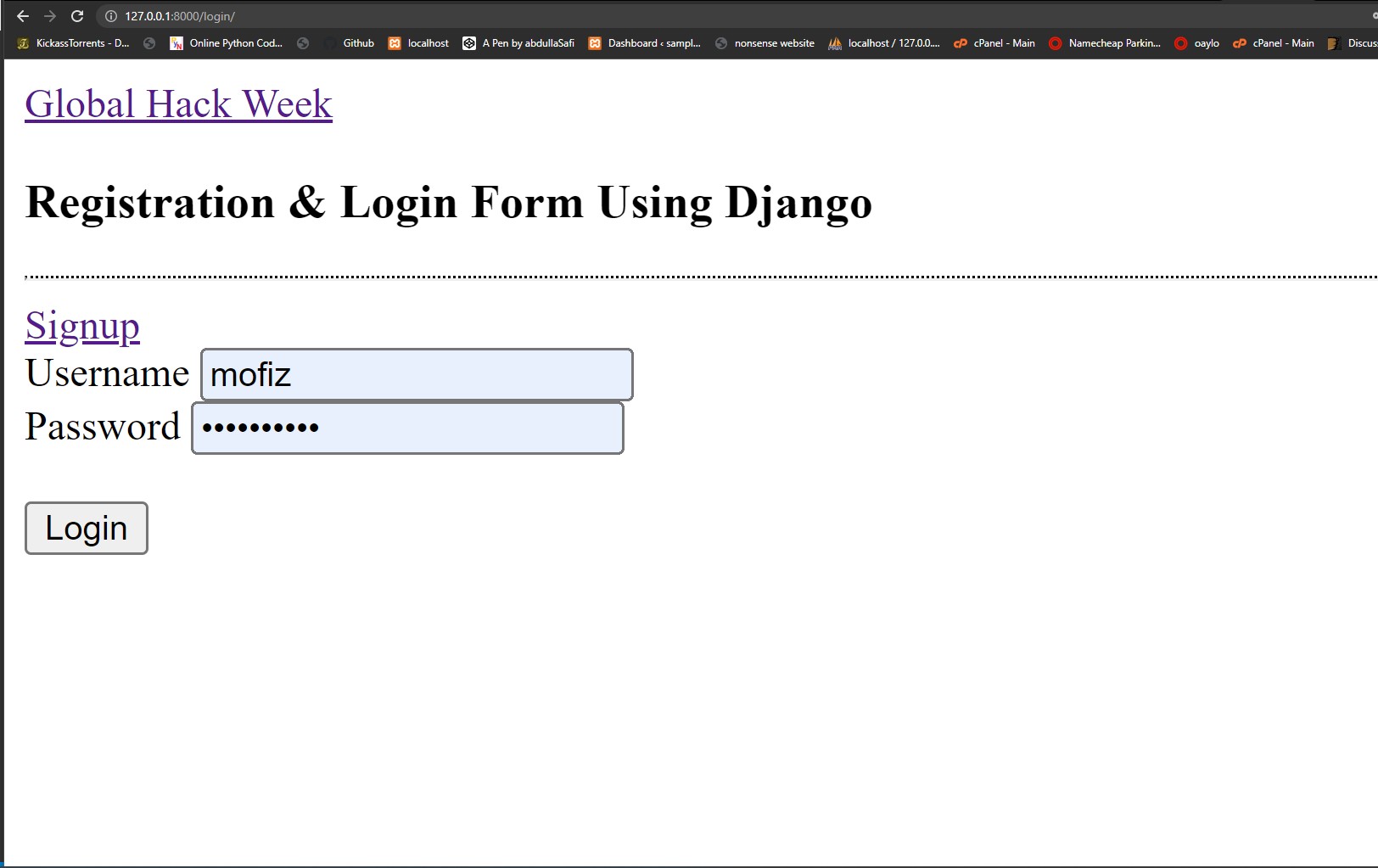Click into the Password field
The width and height of the screenshot is (1378, 868).
(x=407, y=428)
